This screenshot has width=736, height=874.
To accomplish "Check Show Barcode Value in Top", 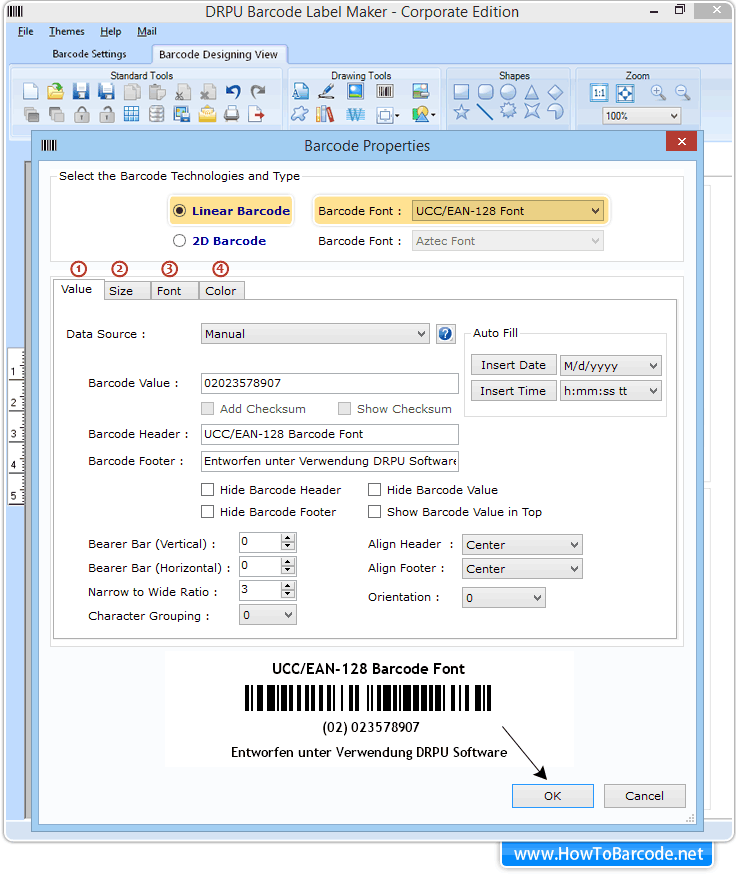I will (375, 512).
